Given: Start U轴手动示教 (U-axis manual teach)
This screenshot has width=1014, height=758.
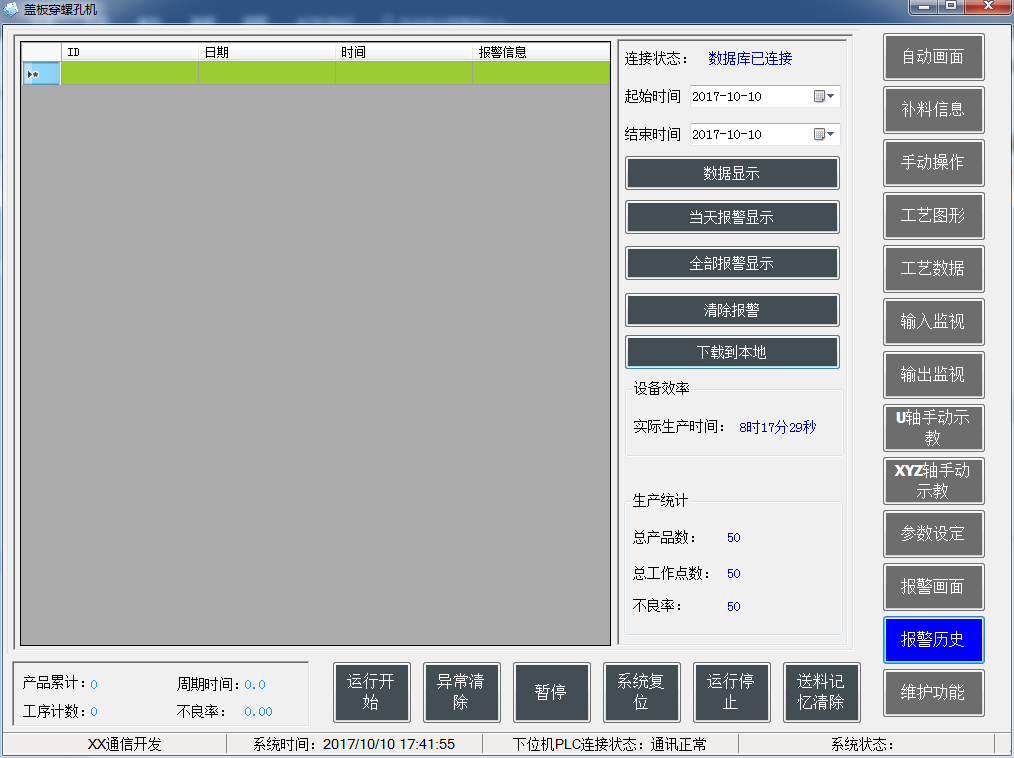Looking at the screenshot, I should click(933, 428).
